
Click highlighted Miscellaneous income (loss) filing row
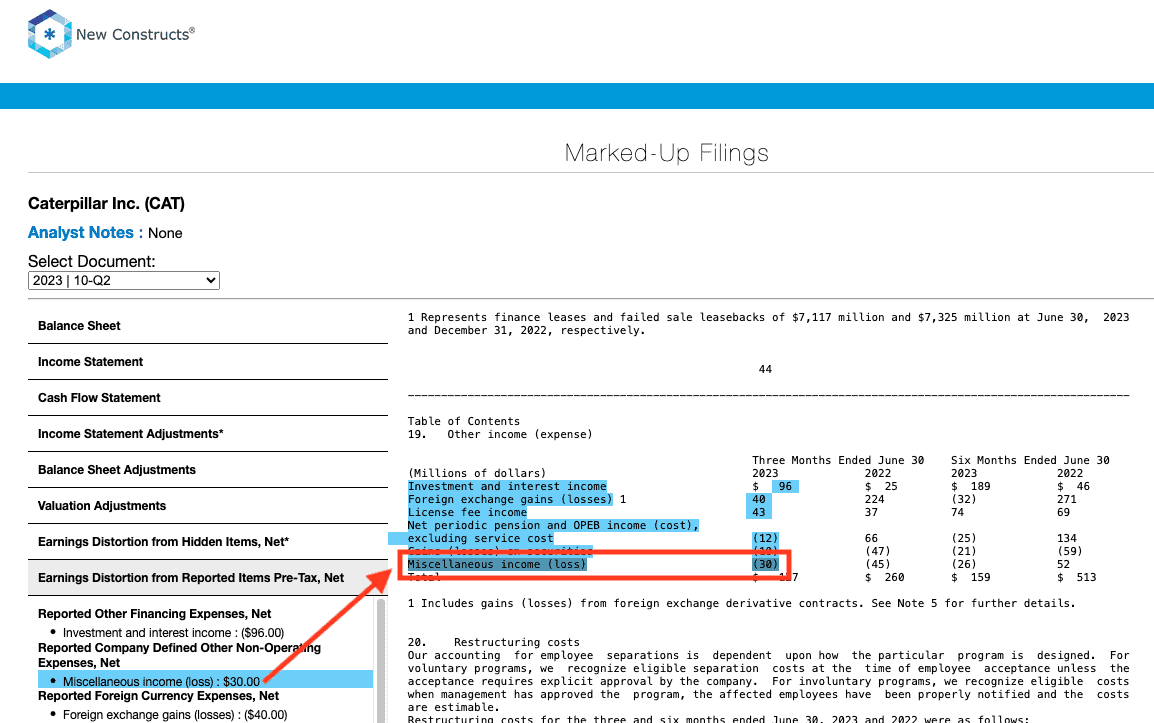[x=497, y=565]
